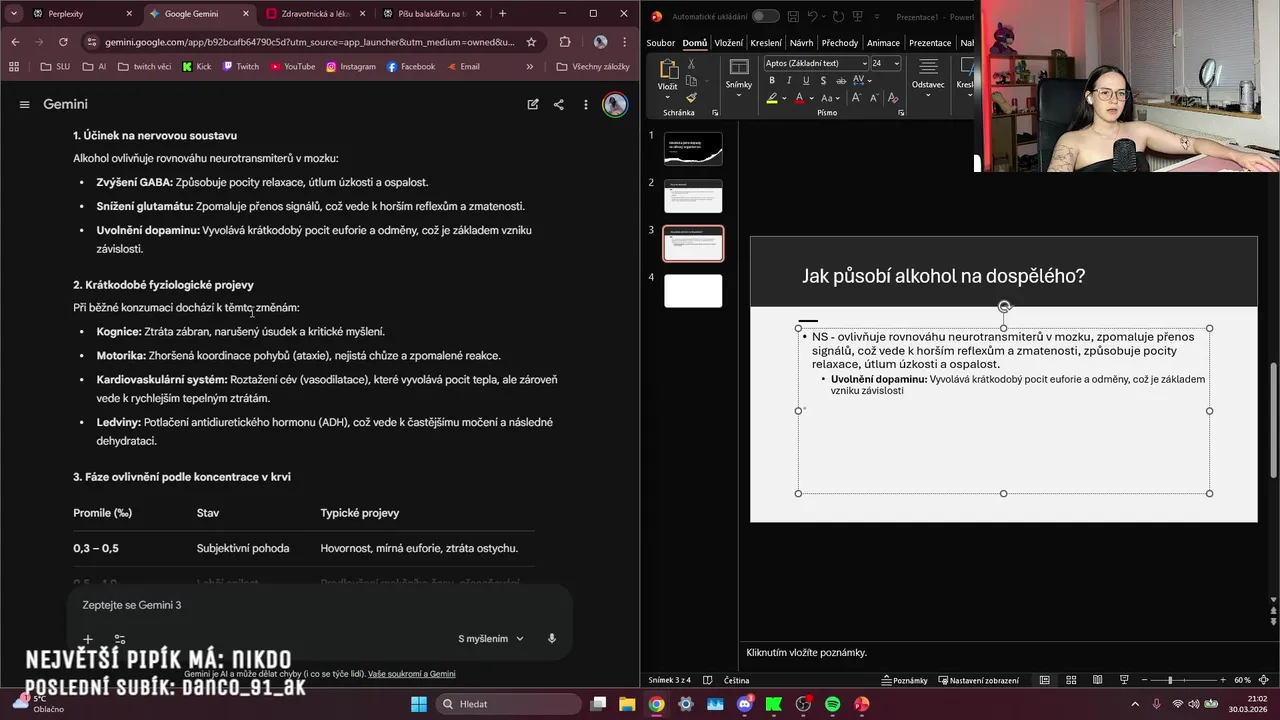Switch to the Kreslení ribbon tab
This screenshot has width=1280, height=720.
(x=766, y=43)
